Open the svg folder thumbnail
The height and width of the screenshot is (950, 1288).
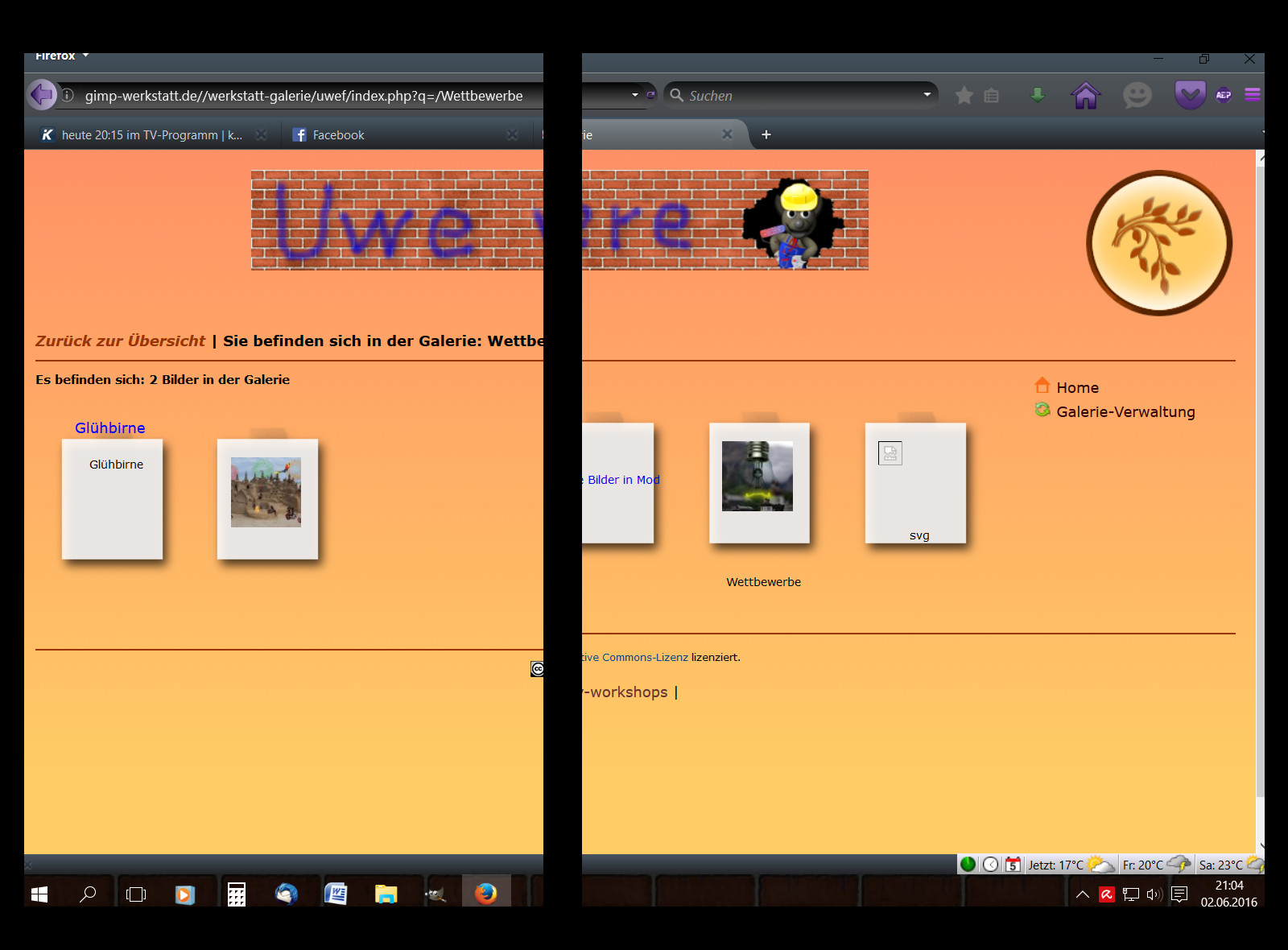tap(916, 484)
